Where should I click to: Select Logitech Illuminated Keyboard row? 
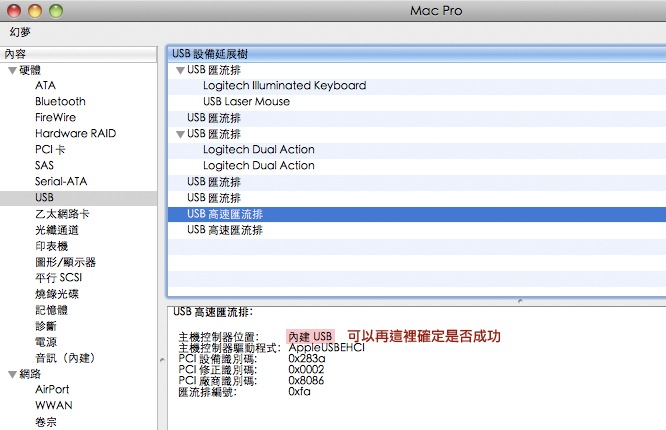(x=417, y=86)
